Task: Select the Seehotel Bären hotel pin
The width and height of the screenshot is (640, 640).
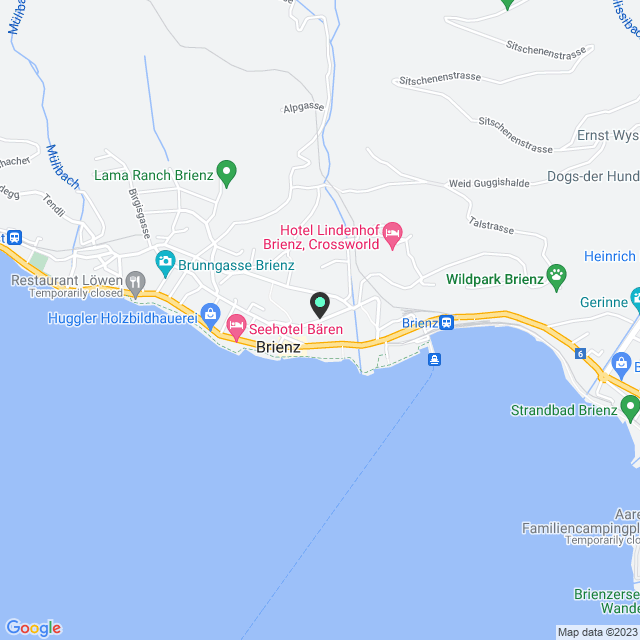Action: tap(236, 327)
